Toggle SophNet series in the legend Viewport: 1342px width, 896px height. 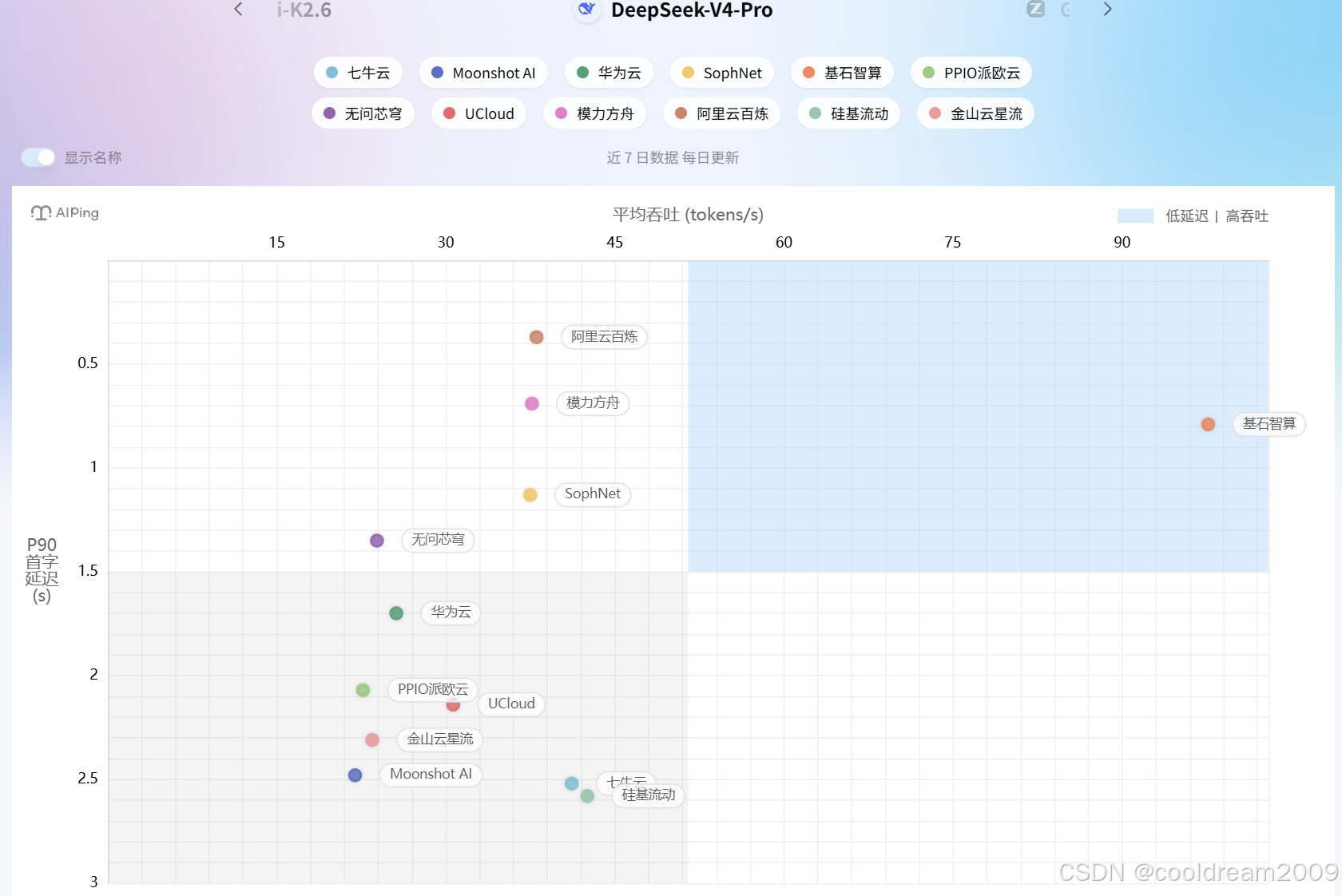tap(722, 73)
